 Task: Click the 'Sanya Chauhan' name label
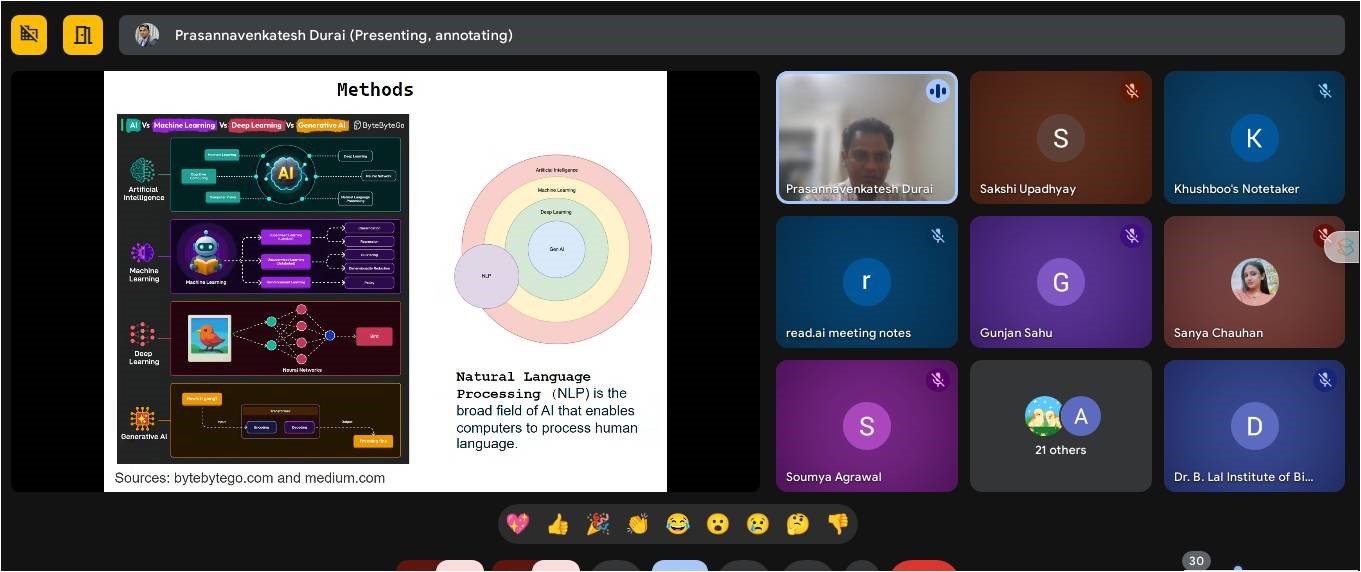point(1218,333)
